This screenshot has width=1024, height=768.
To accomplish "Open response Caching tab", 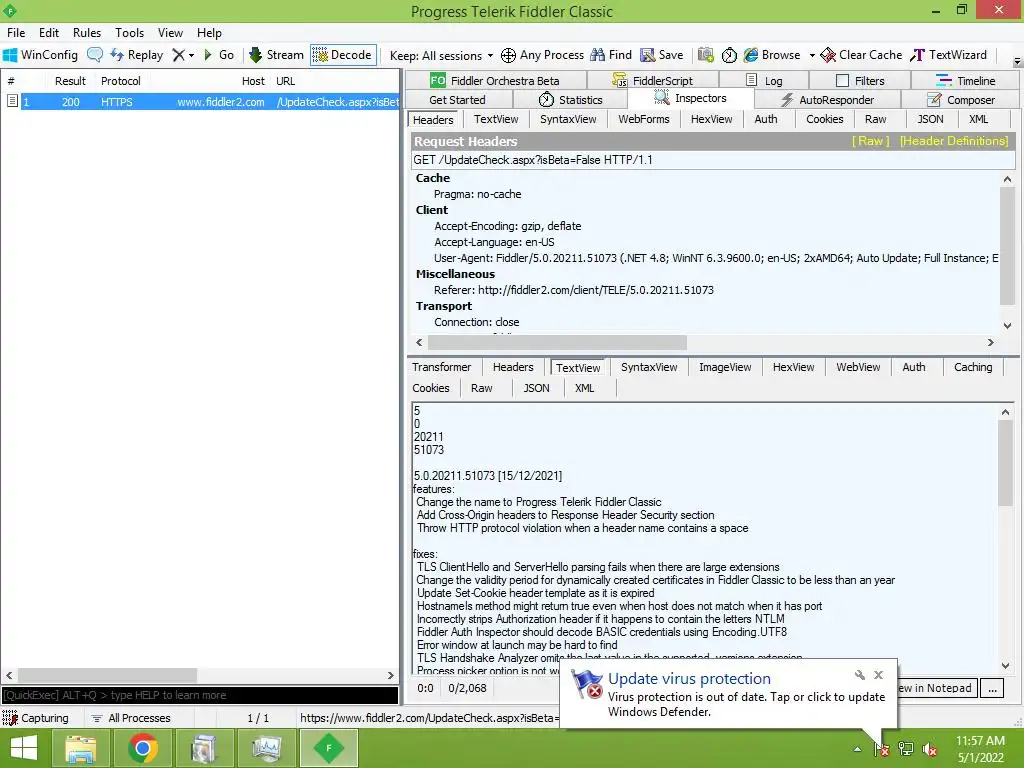I will (x=972, y=367).
